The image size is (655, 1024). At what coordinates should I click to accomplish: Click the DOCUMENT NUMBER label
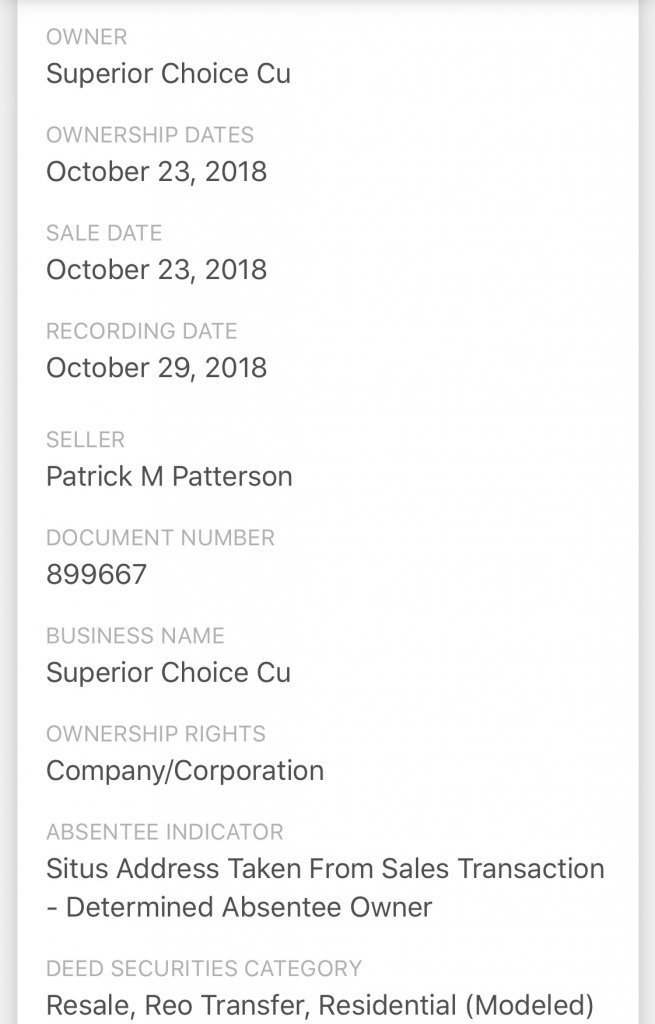pyautogui.click(x=160, y=538)
